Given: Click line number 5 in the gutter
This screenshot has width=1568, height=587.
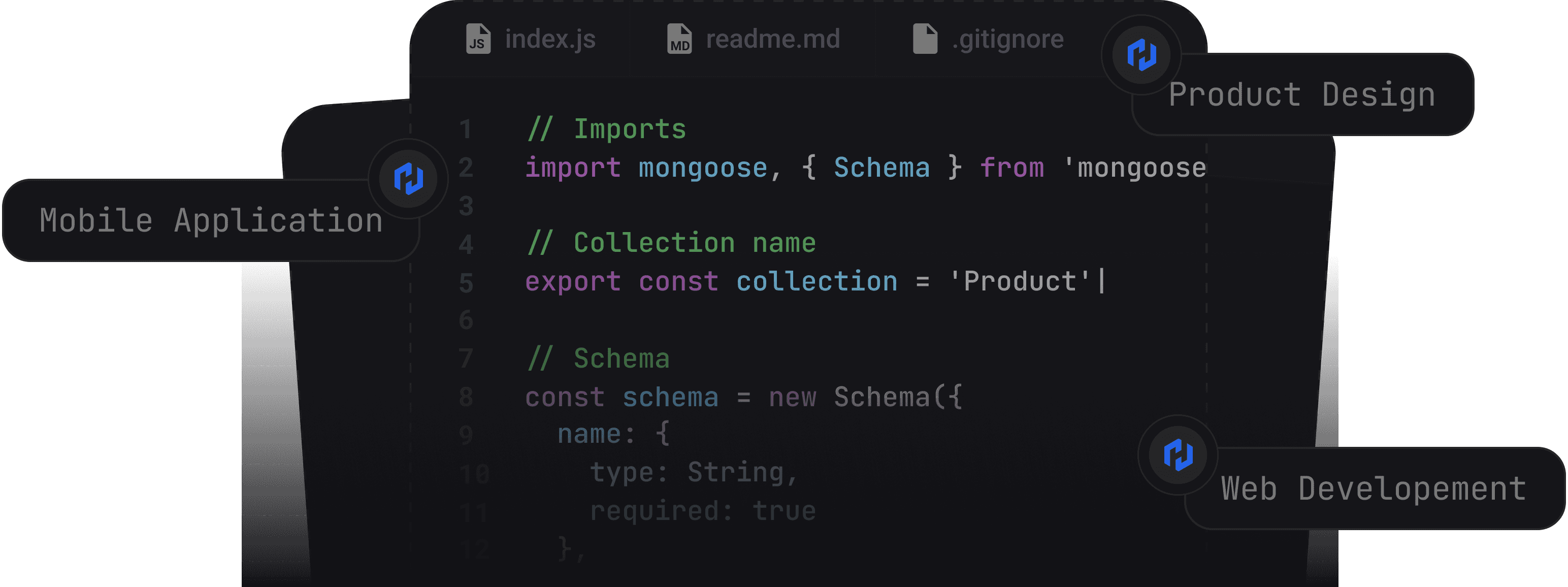Looking at the screenshot, I should pos(466,283).
